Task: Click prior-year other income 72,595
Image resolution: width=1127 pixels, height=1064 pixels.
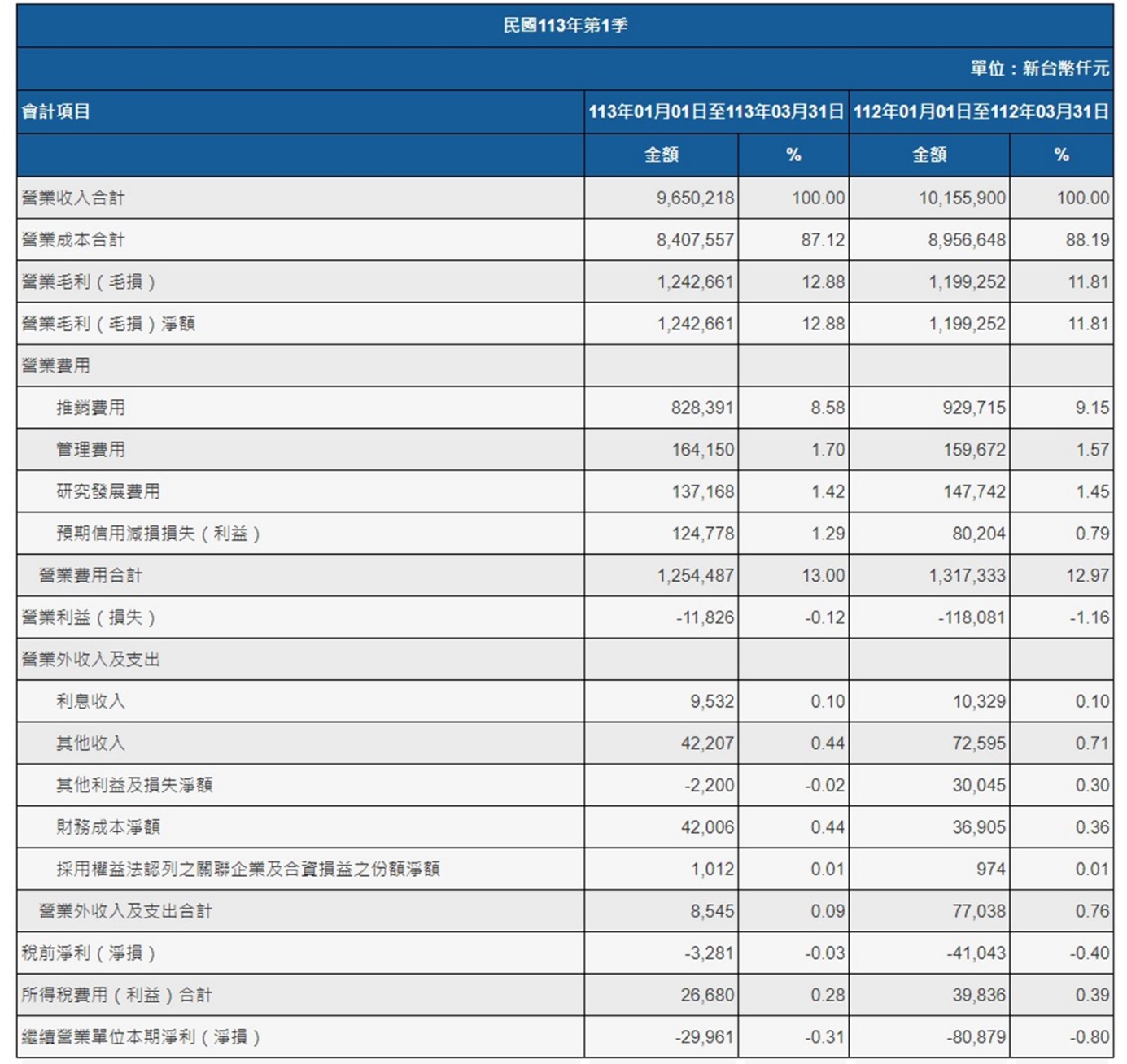Action: click(x=979, y=743)
